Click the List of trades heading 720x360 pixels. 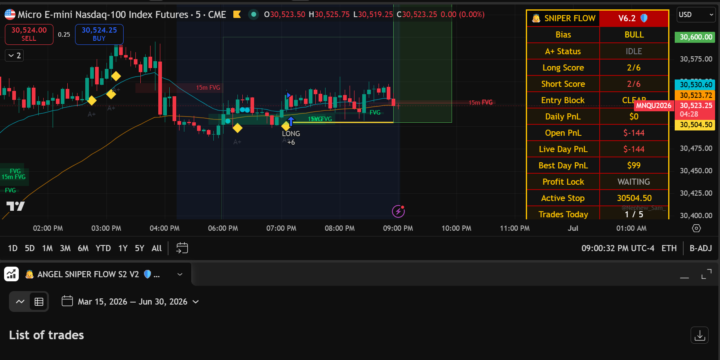pos(46,335)
